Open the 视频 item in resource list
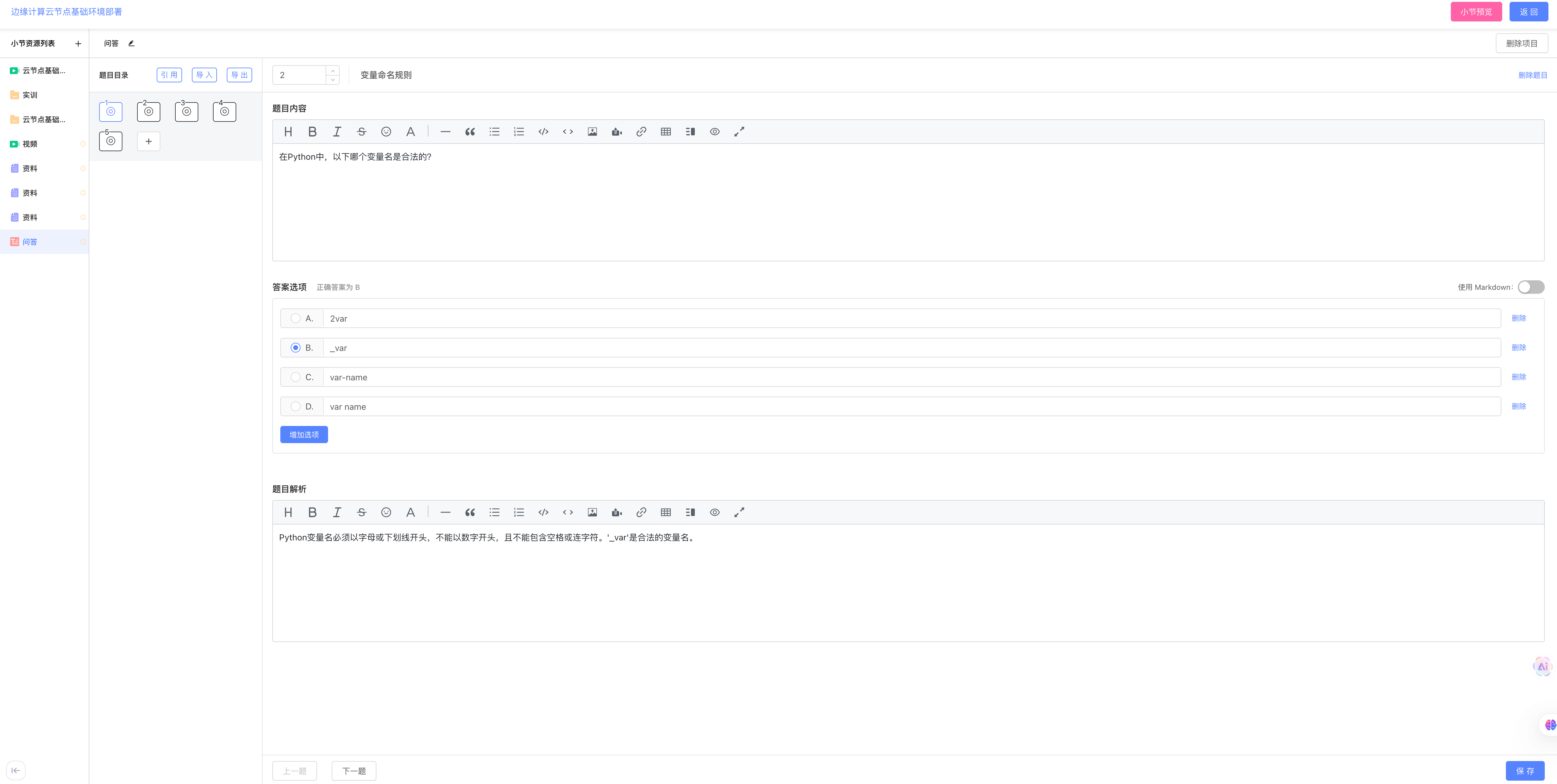This screenshot has height=784, width=1557. tap(30, 144)
